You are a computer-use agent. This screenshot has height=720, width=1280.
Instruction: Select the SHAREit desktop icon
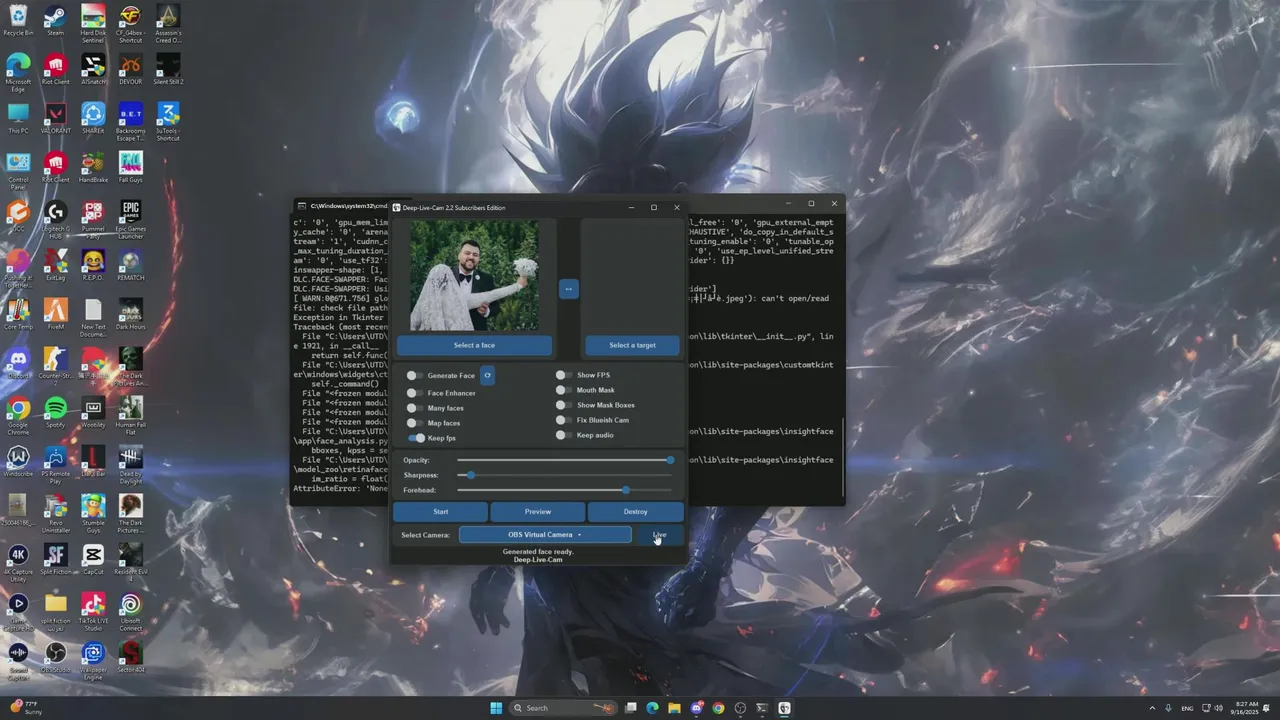coord(93,120)
